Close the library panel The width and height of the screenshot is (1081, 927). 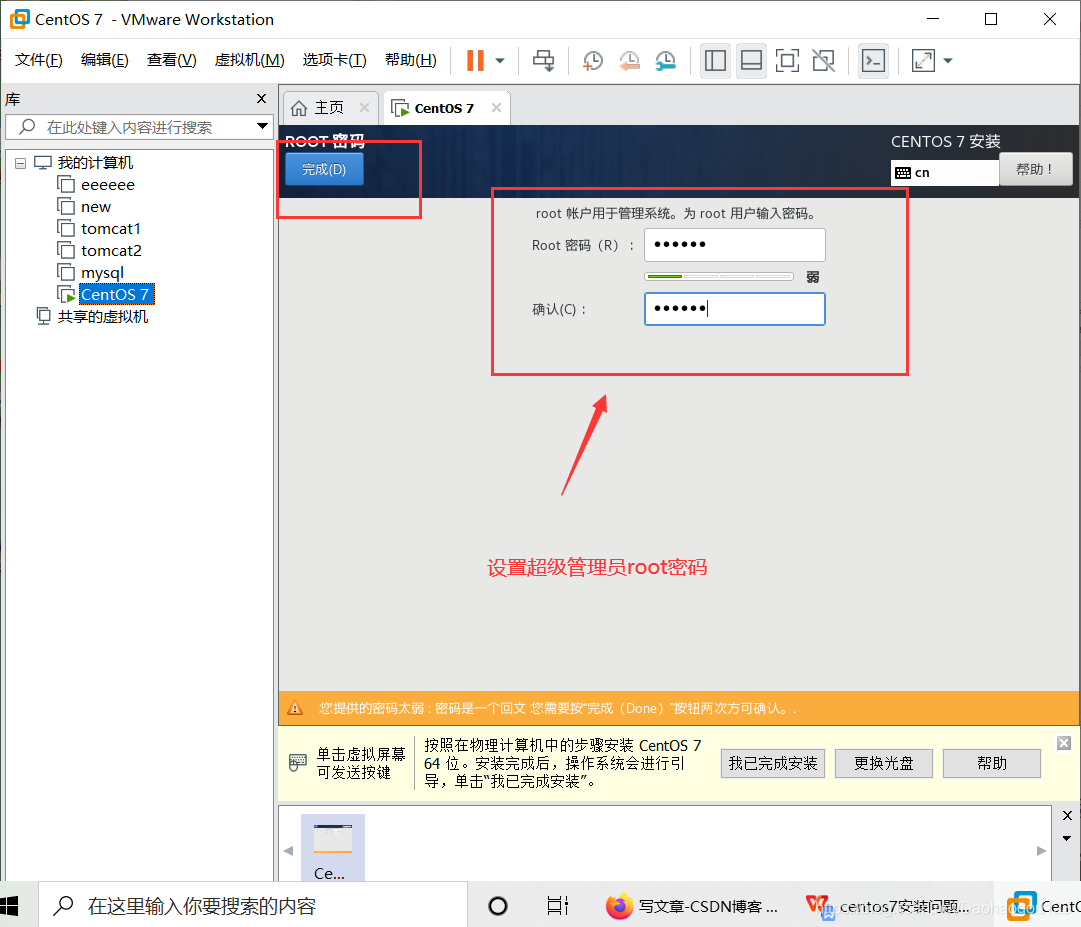tap(261, 99)
